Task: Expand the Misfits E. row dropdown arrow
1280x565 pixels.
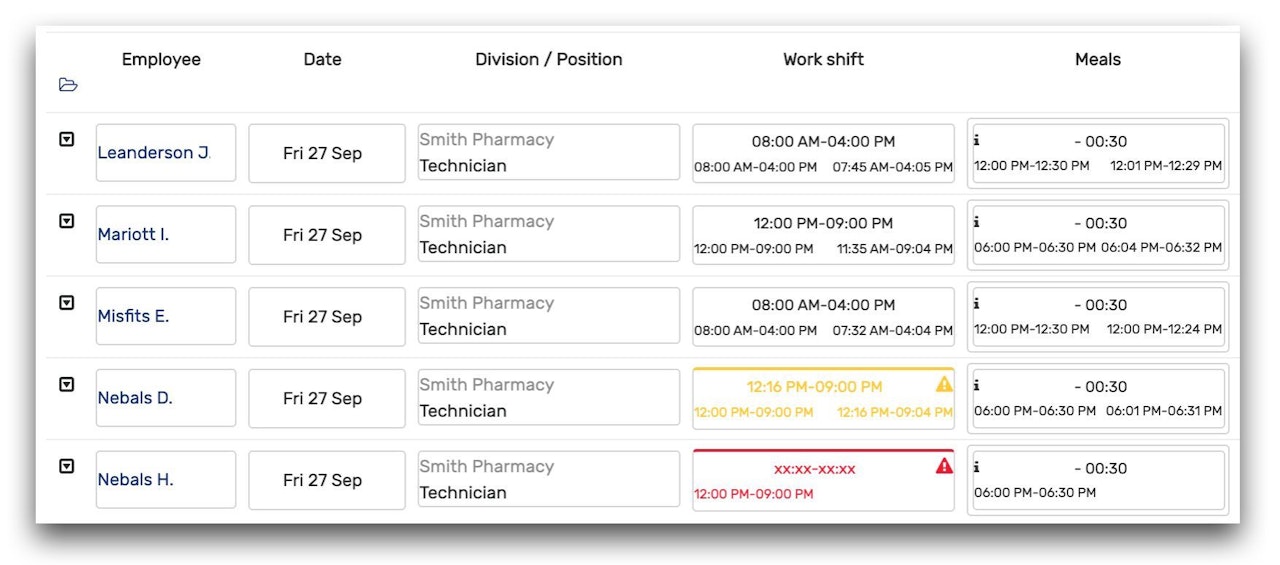Action: pyautogui.click(x=67, y=303)
